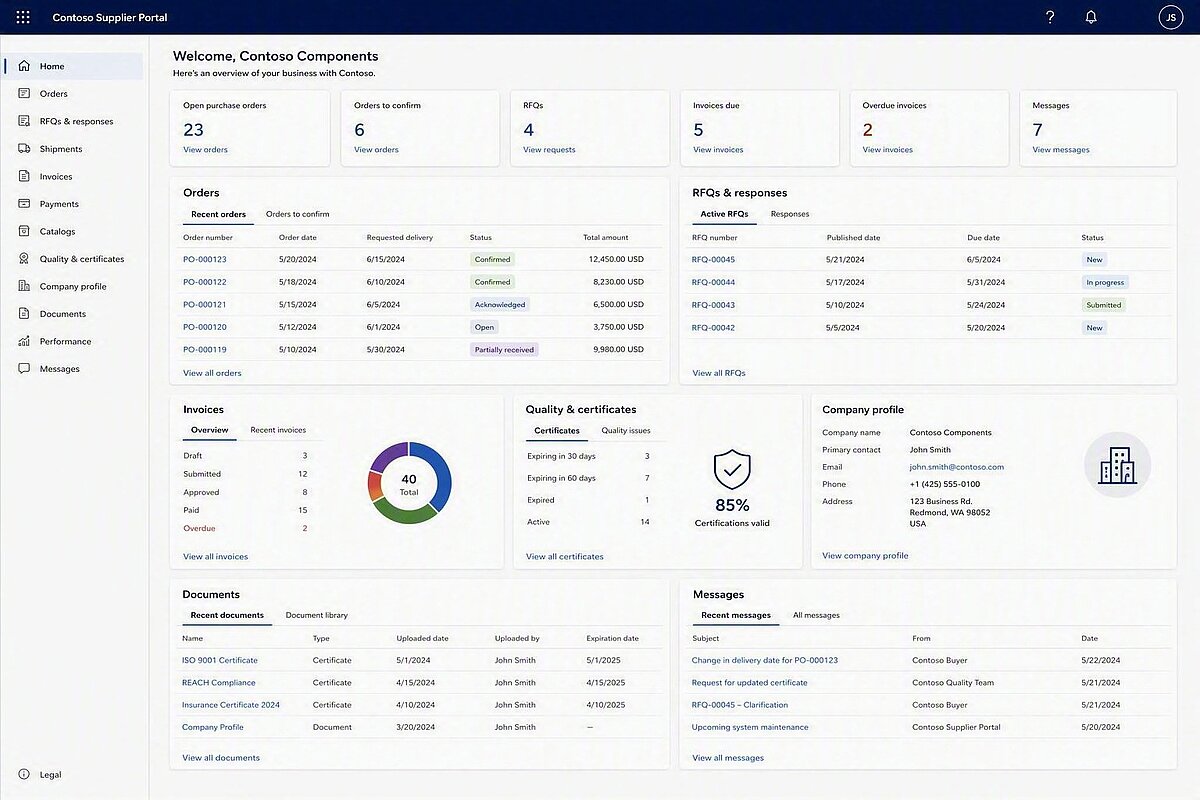Screen dimensions: 1200x800
Task: Click the Contoso Quality Team sender
Action: 953,683
